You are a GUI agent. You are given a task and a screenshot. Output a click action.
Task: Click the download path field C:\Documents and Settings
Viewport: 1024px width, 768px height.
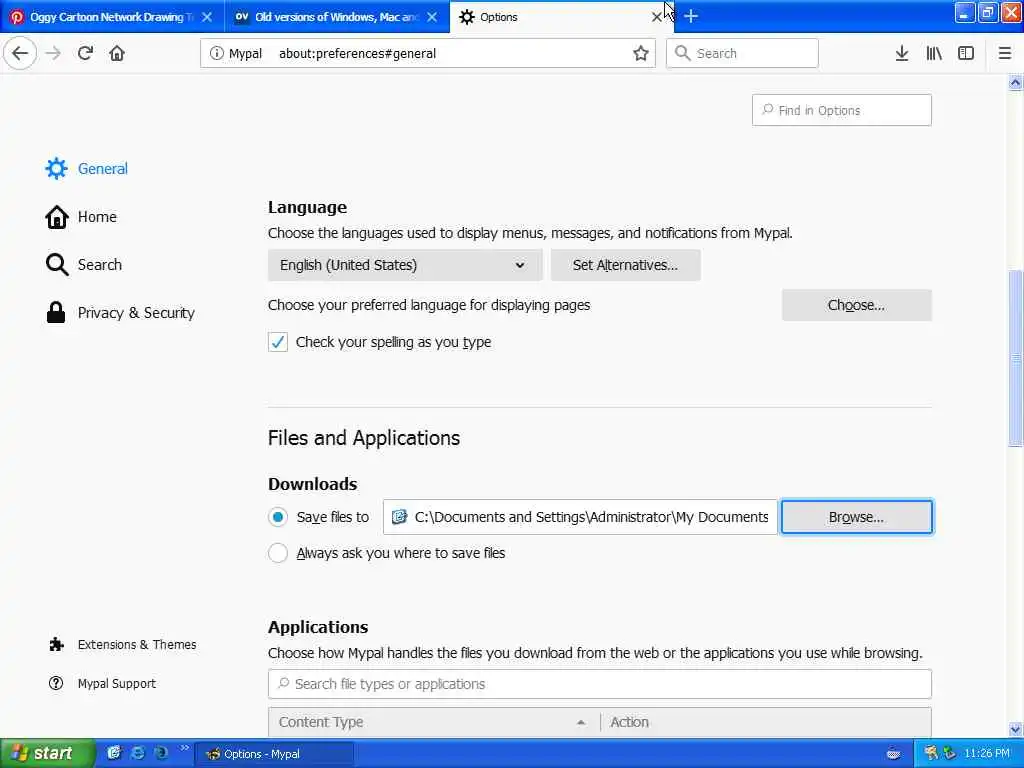580,517
